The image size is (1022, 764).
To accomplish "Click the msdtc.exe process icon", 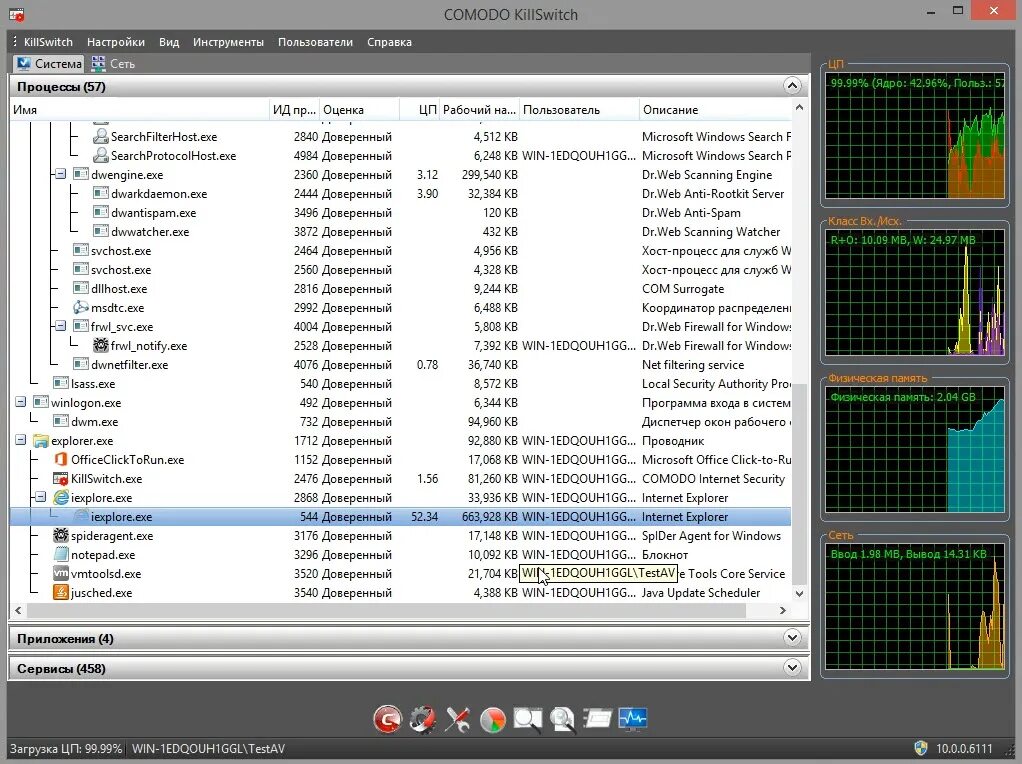I will [x=81, y=308].
